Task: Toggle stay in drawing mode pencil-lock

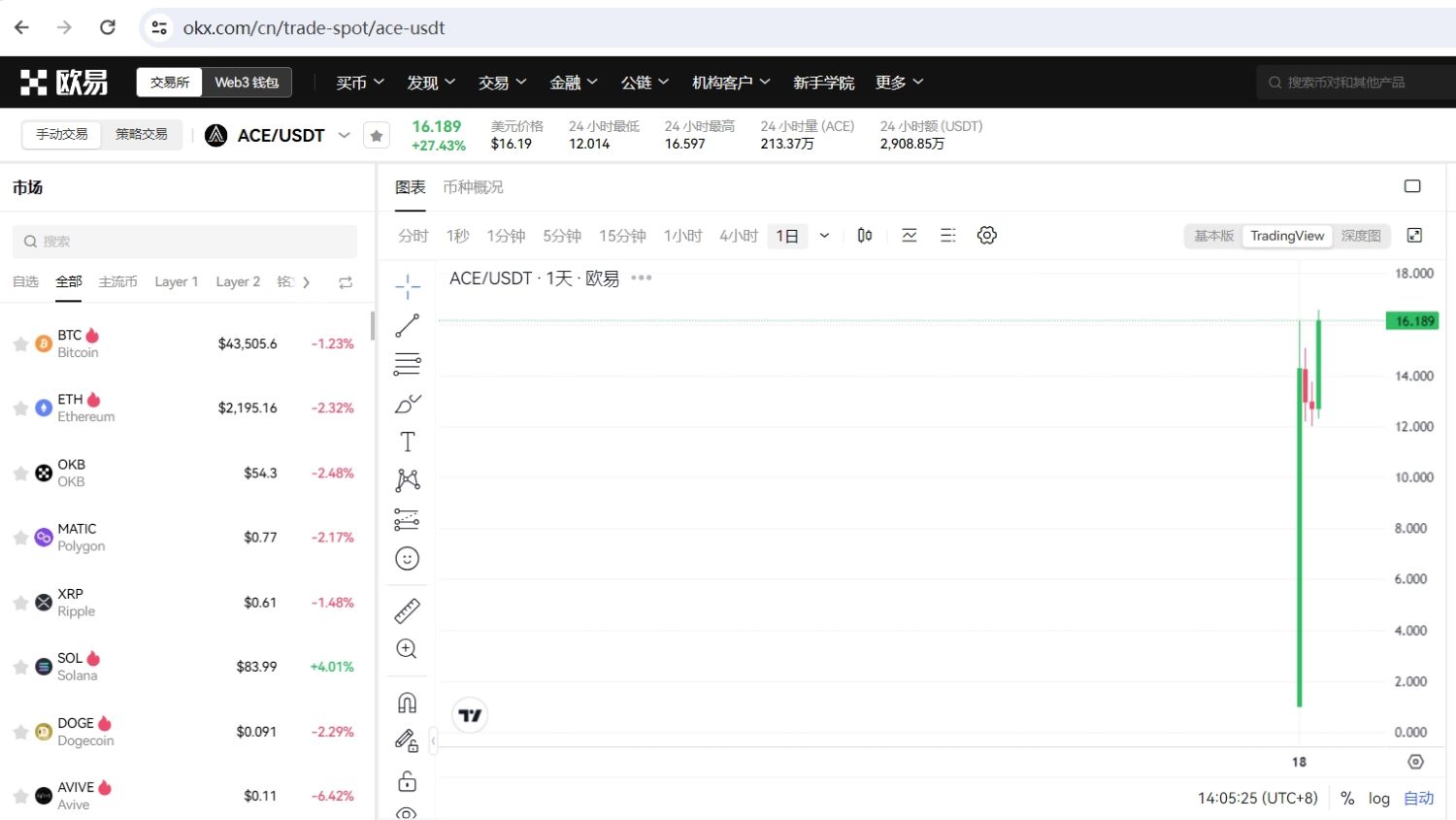Action: (408, 741)
